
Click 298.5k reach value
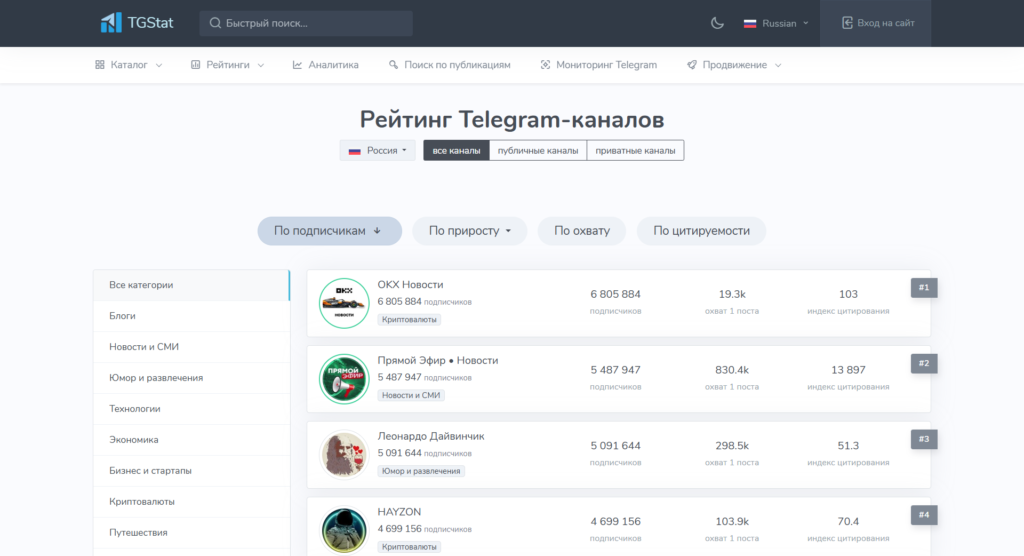(731, 446)
